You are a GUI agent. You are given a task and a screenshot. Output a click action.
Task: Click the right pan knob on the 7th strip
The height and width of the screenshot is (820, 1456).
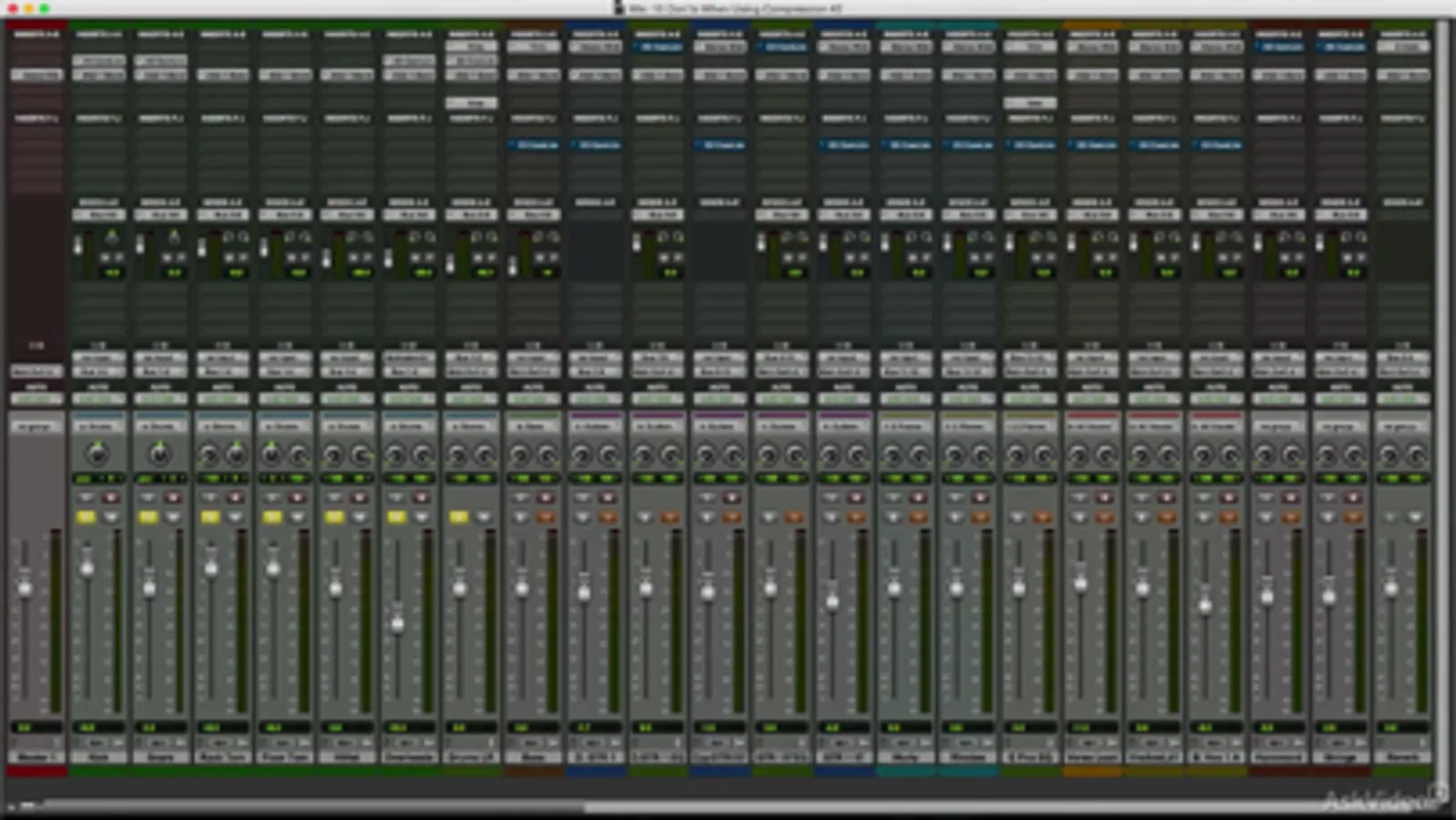[423, 454]
